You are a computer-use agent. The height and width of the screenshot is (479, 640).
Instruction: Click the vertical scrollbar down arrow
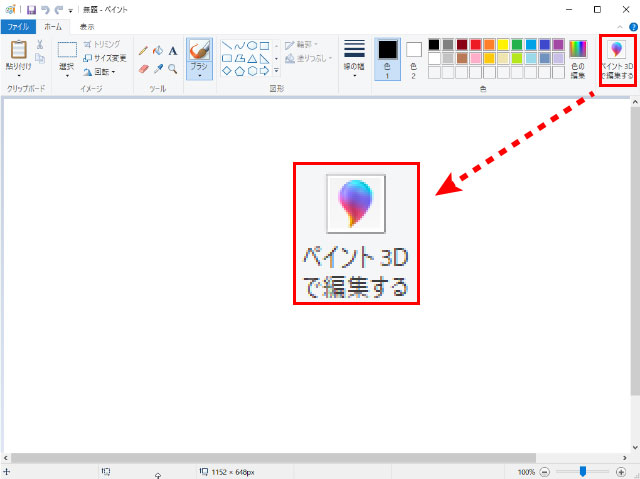pyautogui.click(x=635, y=447)
